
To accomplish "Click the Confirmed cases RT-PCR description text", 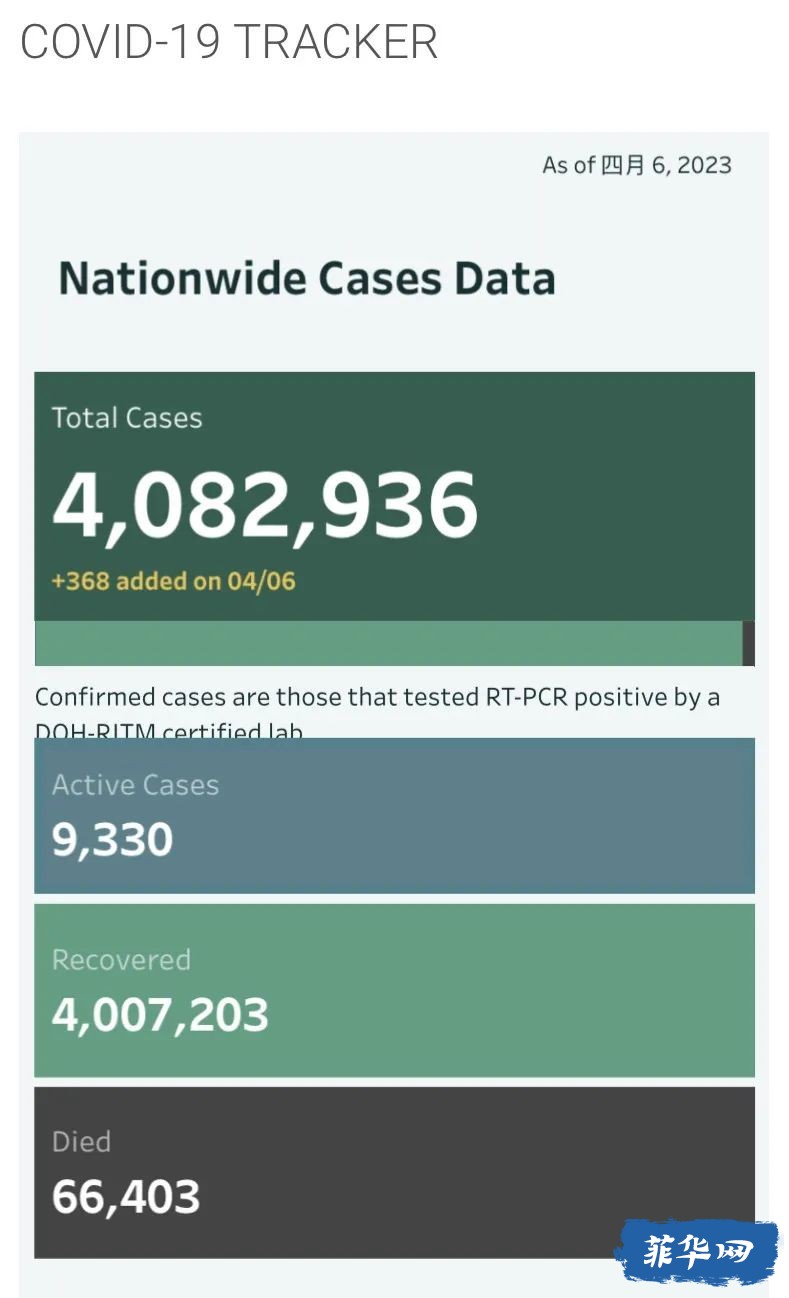I will point(377,712).
